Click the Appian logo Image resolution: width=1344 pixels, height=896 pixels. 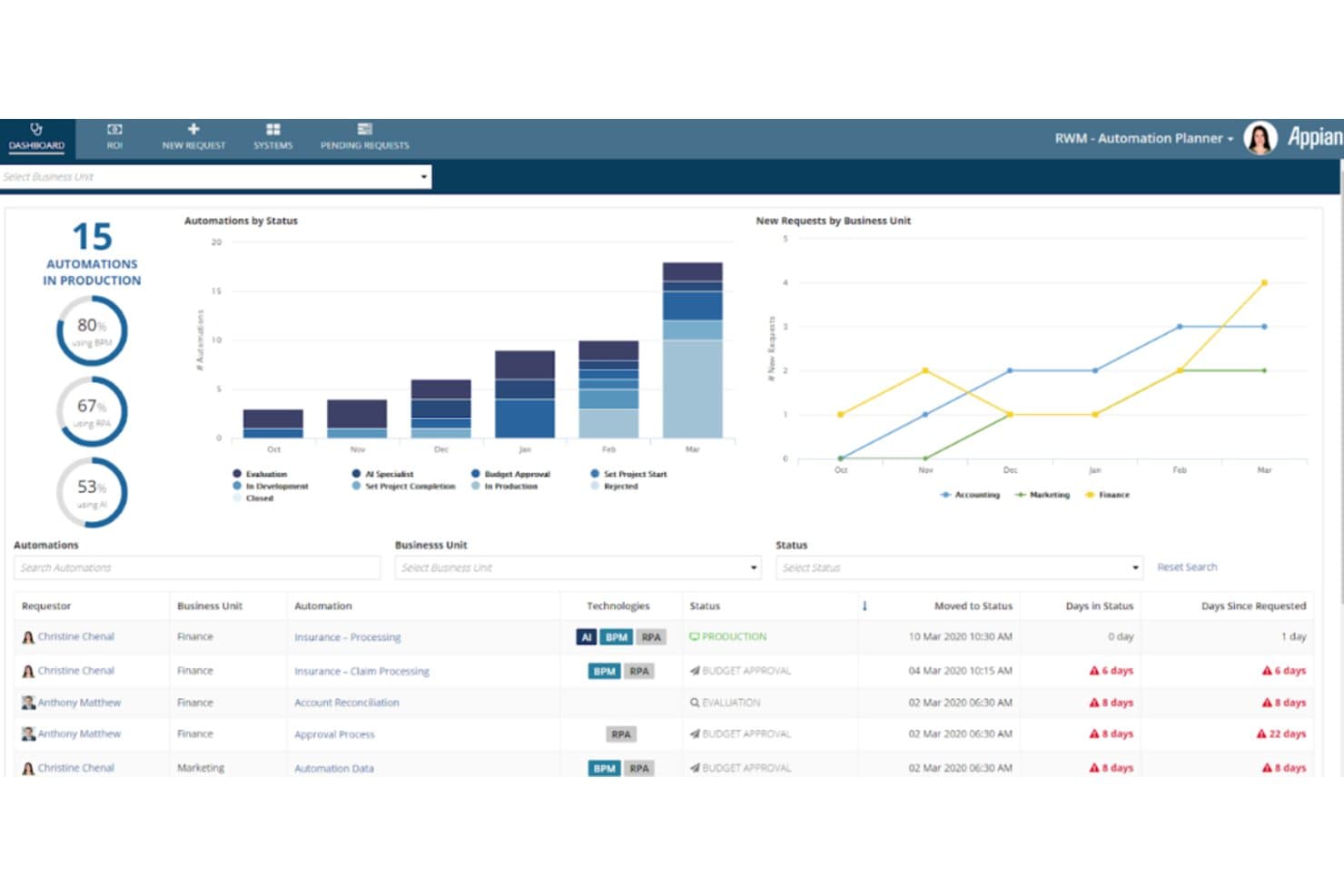1315,137
